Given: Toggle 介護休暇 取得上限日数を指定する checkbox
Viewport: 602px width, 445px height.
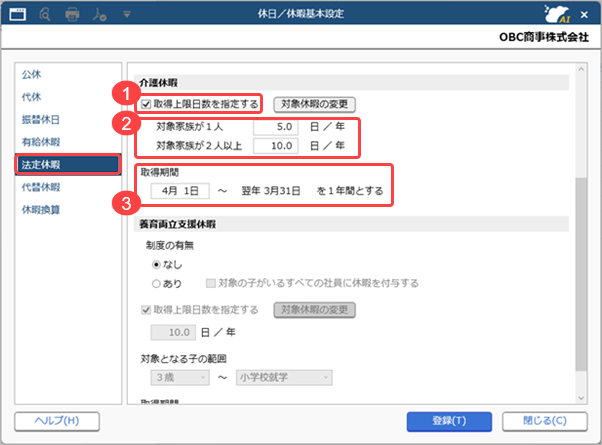Looking at the screenshot, I should tap(146, 104).
